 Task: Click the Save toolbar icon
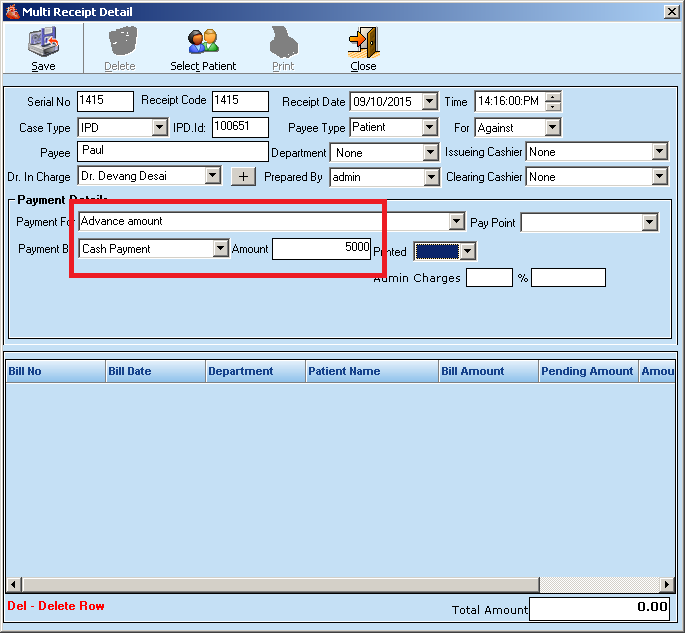pyautogui.click(x=43, y=43)
